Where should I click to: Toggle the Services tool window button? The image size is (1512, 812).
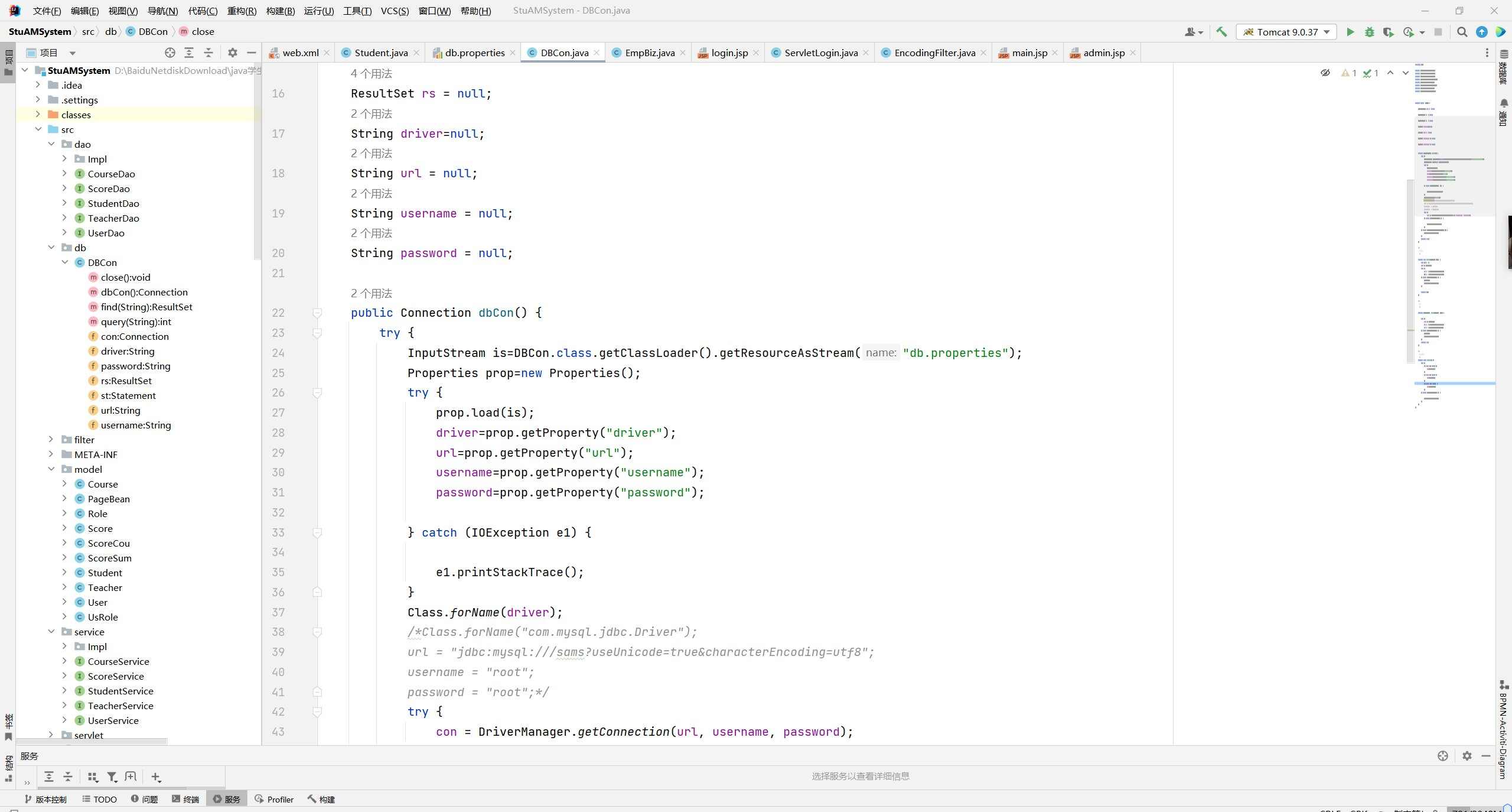(227, 799)
